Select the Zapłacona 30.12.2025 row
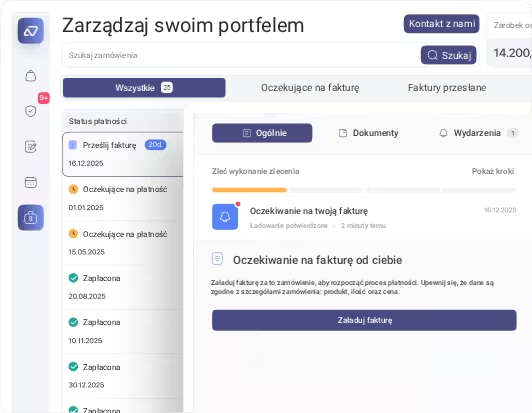The height and width of the screenshot is (413, 532). [124, 376]
